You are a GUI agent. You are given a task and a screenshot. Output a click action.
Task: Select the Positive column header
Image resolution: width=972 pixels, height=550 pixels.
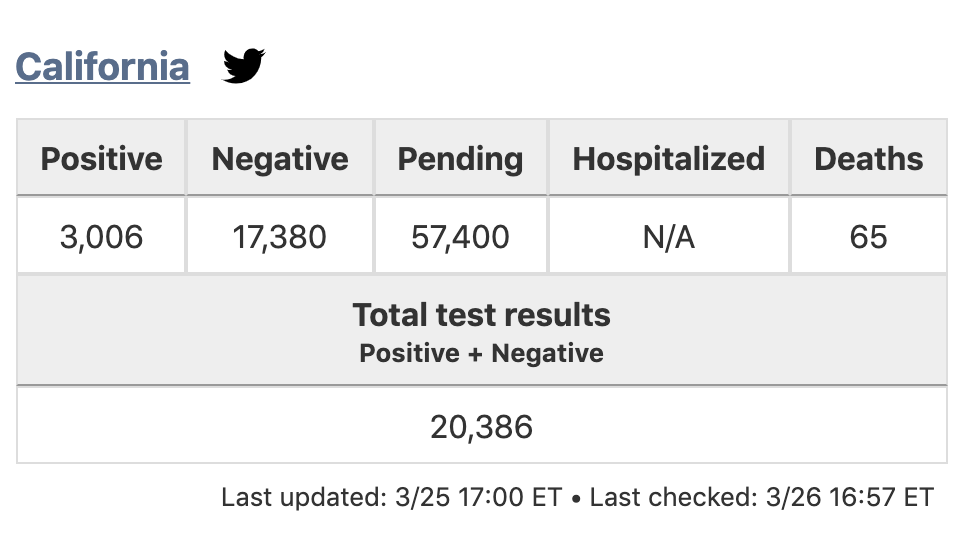tap(102, 158)
